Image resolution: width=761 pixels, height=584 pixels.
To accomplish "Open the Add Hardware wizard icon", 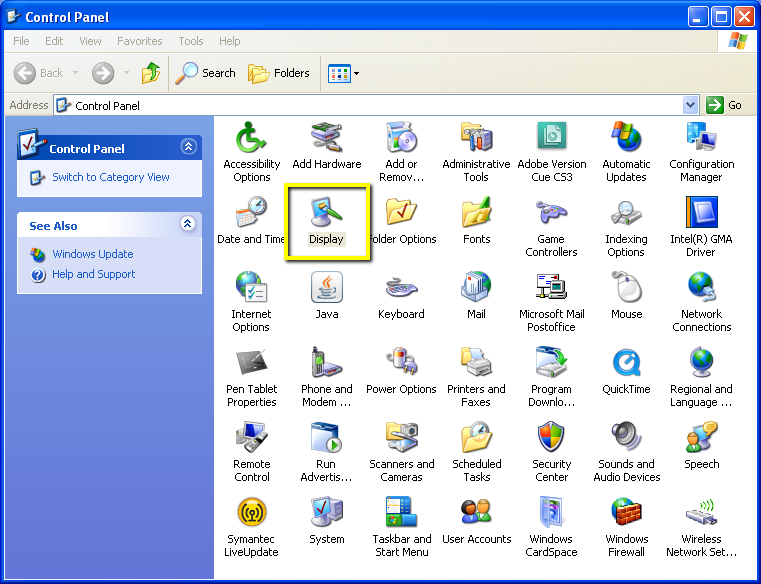I will click(x=327, y=137).
